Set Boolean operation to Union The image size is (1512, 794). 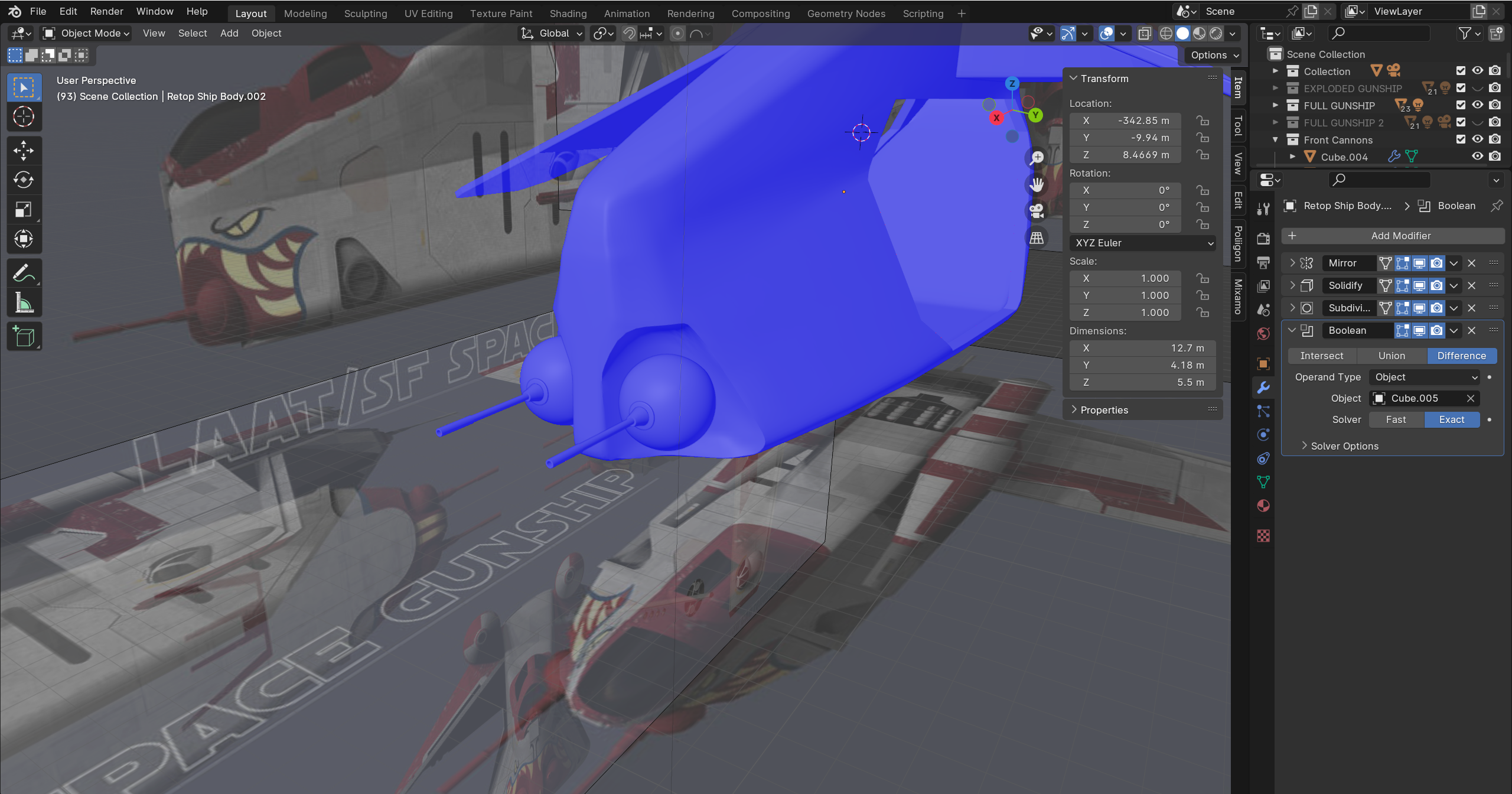(1392, 356)
